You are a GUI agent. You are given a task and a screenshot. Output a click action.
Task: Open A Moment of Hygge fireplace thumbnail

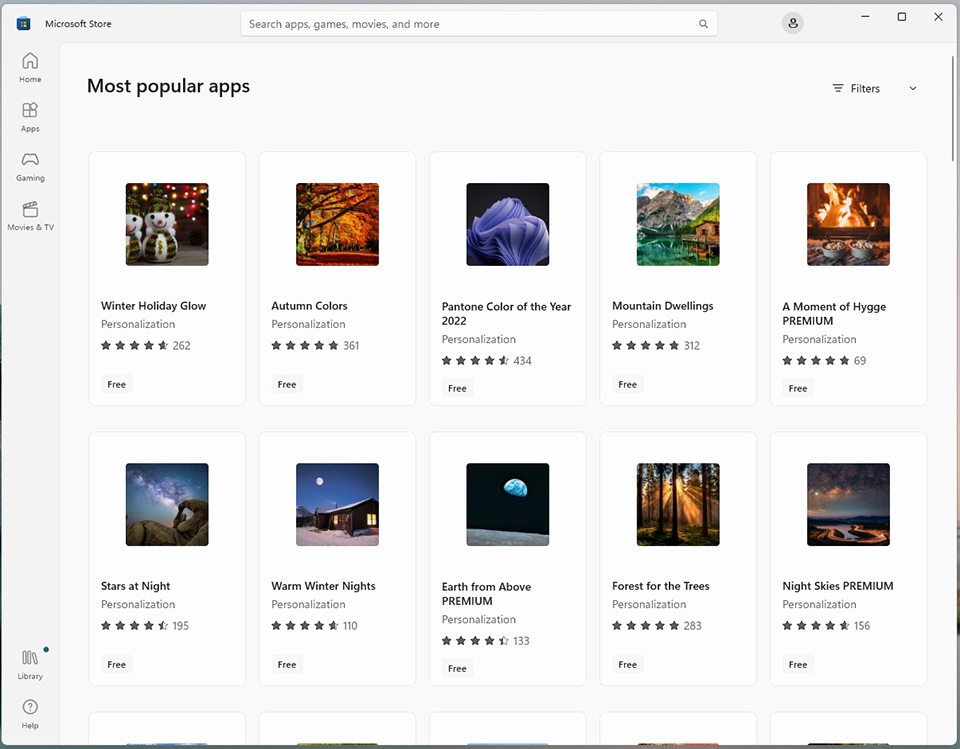tap(848, 224)
